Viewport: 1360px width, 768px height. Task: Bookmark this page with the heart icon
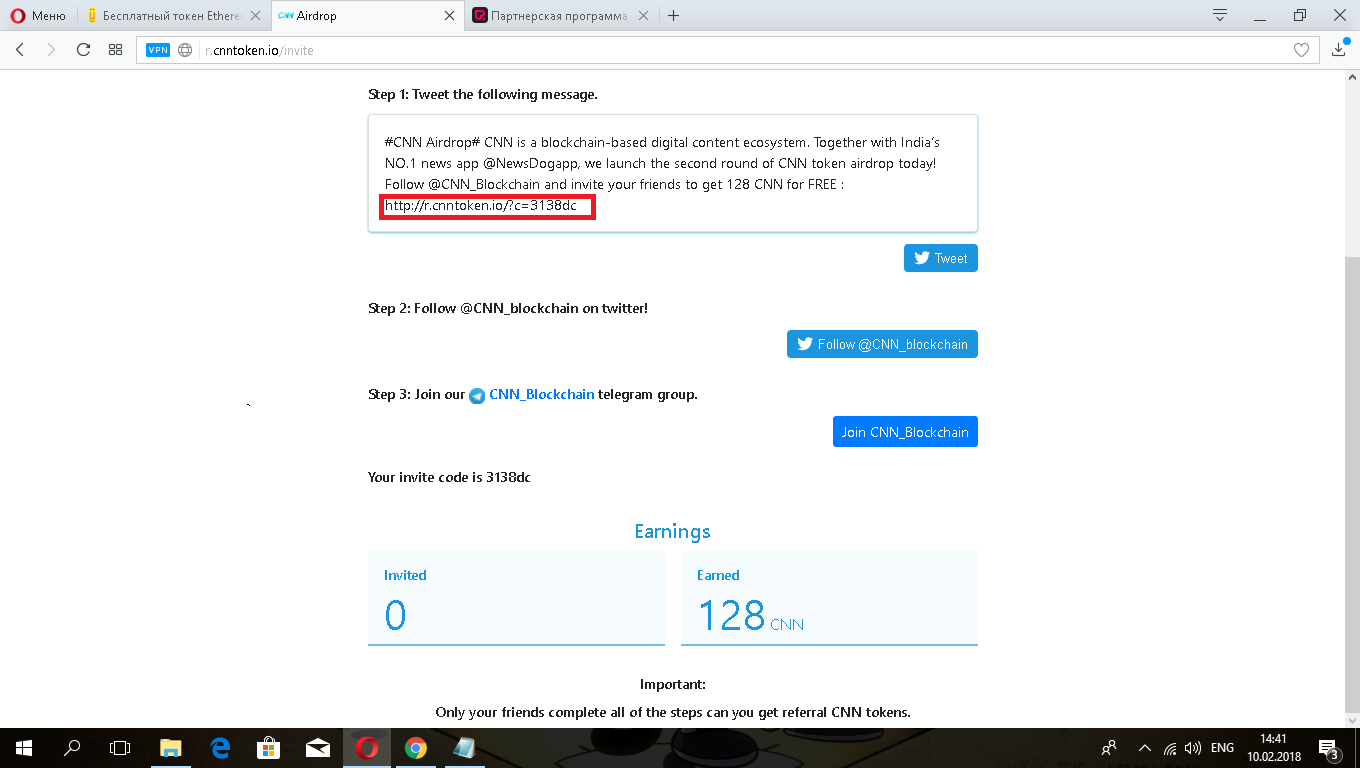1301,50
